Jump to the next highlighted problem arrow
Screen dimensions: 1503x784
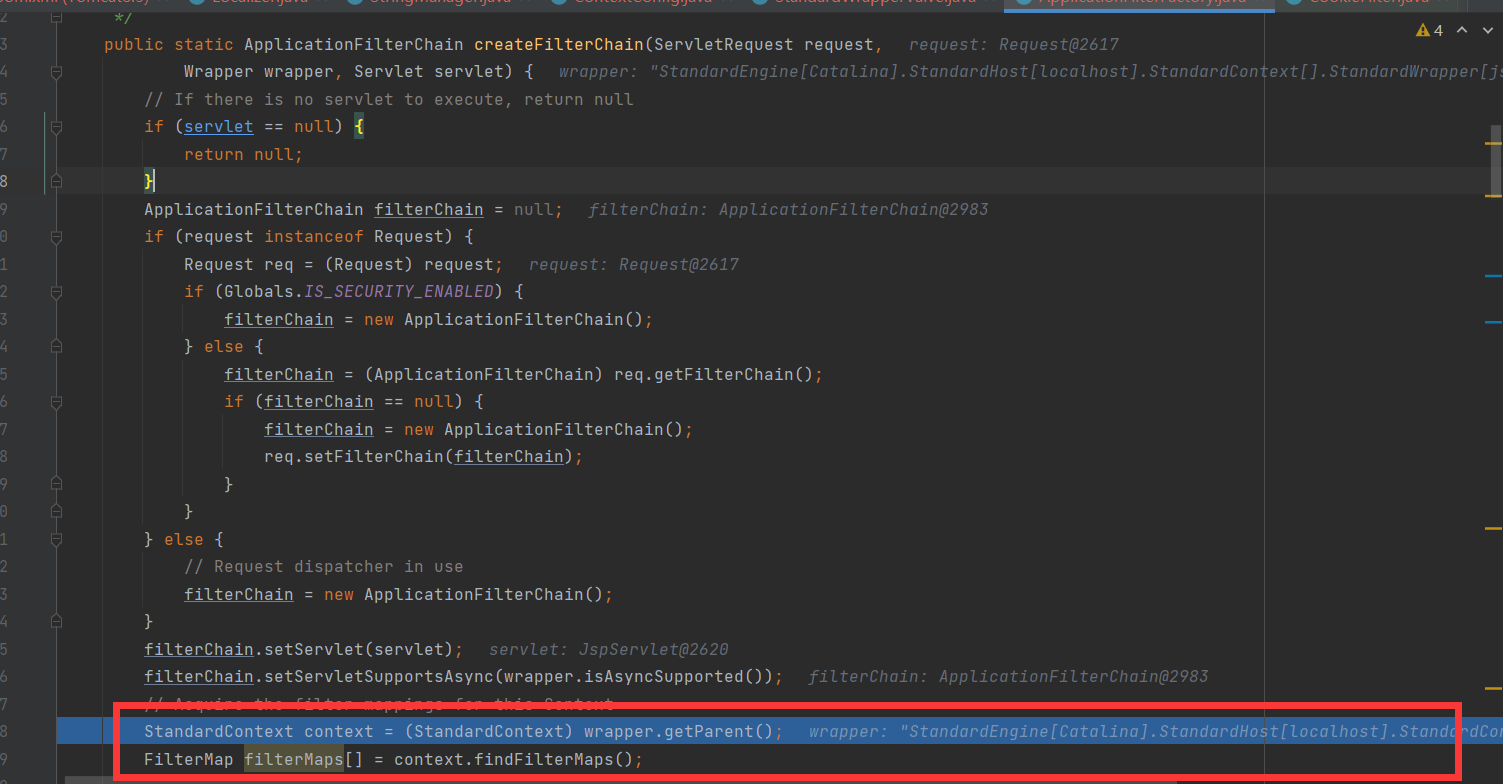point(1486,31)
